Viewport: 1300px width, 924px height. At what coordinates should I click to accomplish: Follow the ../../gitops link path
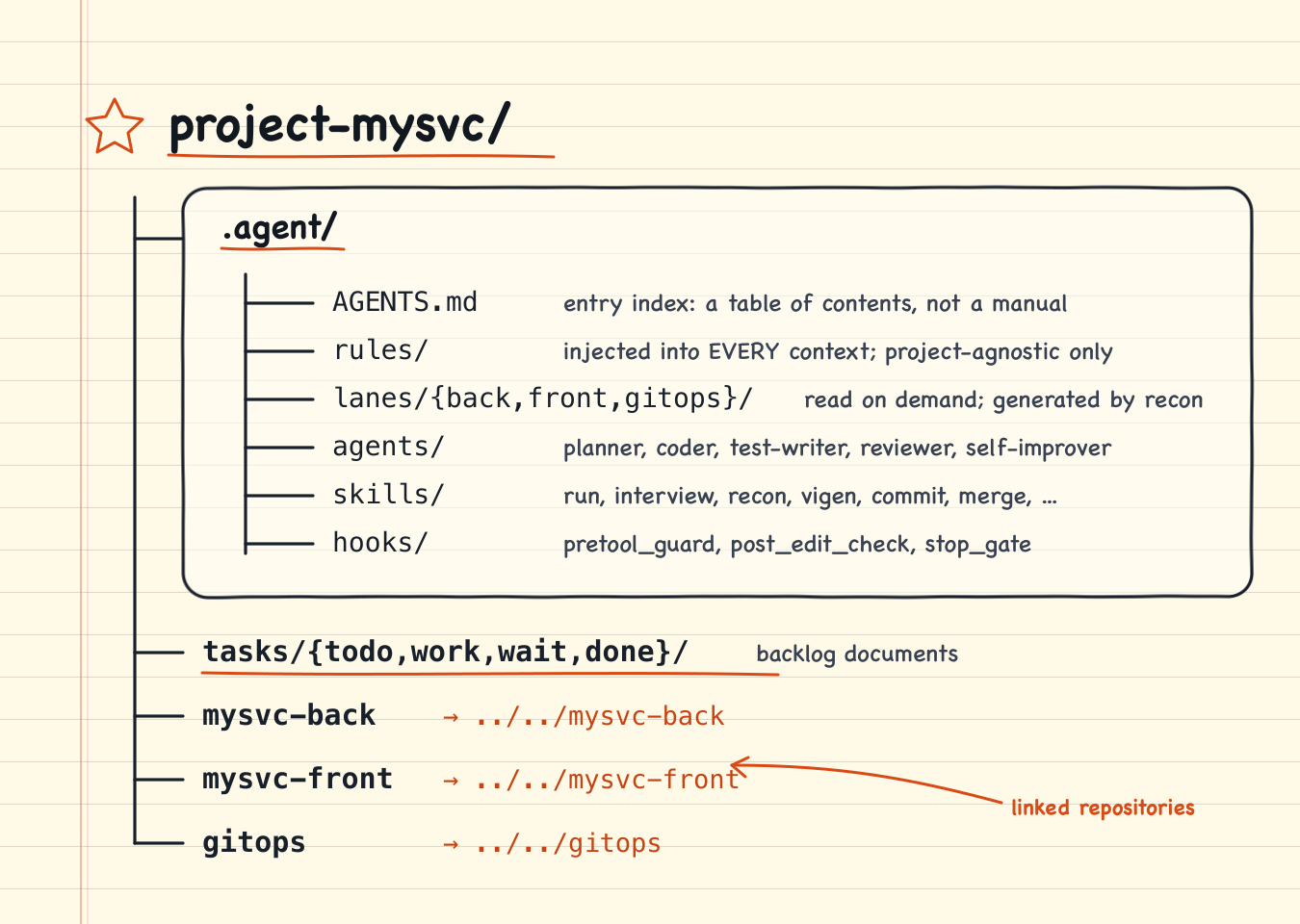tap(567, 844)
